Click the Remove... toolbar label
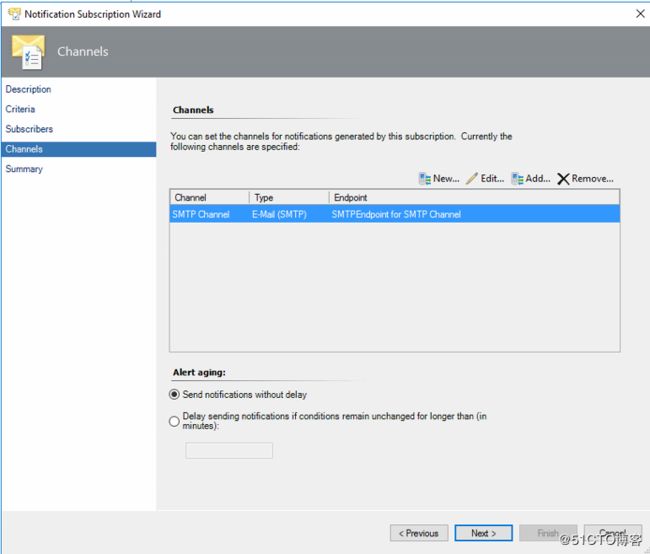Viewport: 650px width, 554px height. (592, 179)
